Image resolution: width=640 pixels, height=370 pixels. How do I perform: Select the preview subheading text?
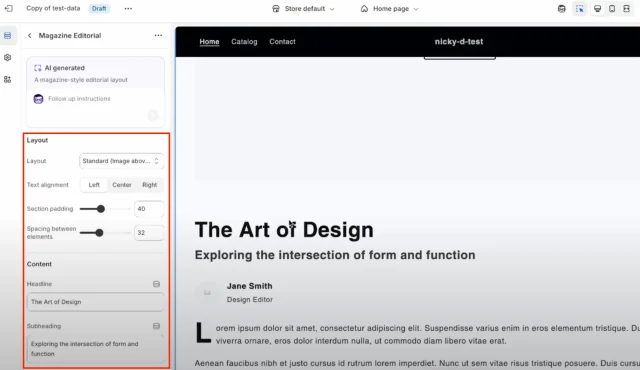[335, 255]
